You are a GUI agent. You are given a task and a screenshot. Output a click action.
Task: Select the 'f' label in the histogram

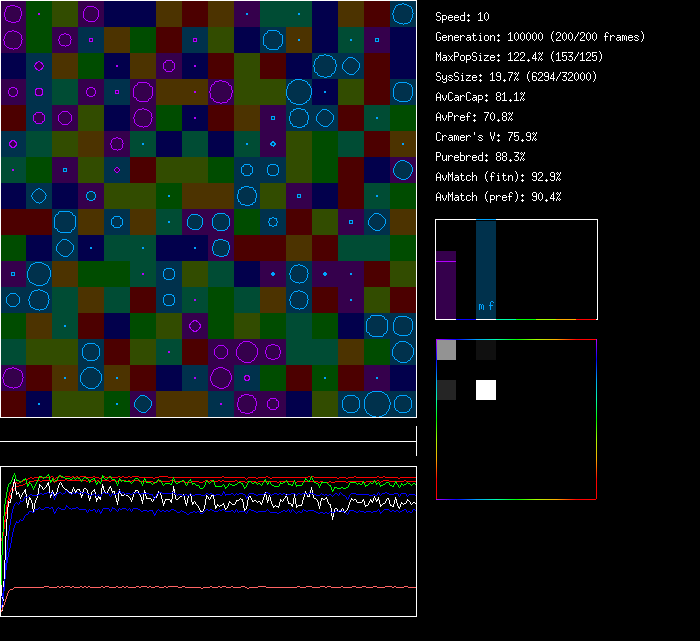coord(491,306)
